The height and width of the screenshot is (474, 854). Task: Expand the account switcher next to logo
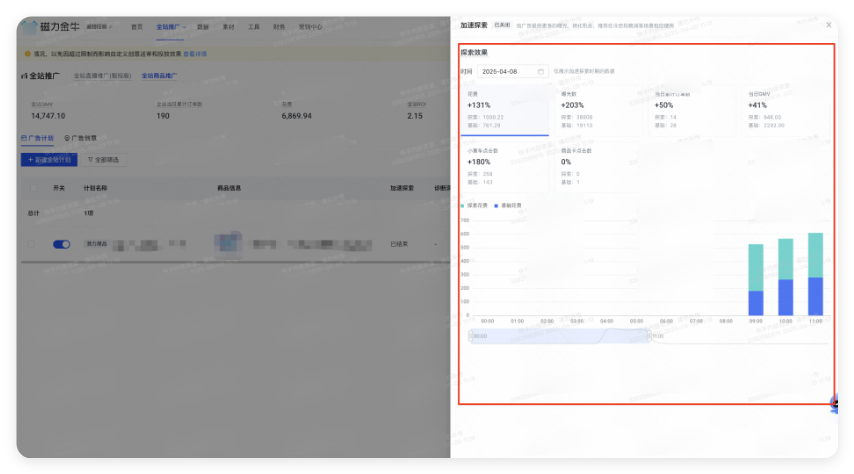click(x=98, y=26)
